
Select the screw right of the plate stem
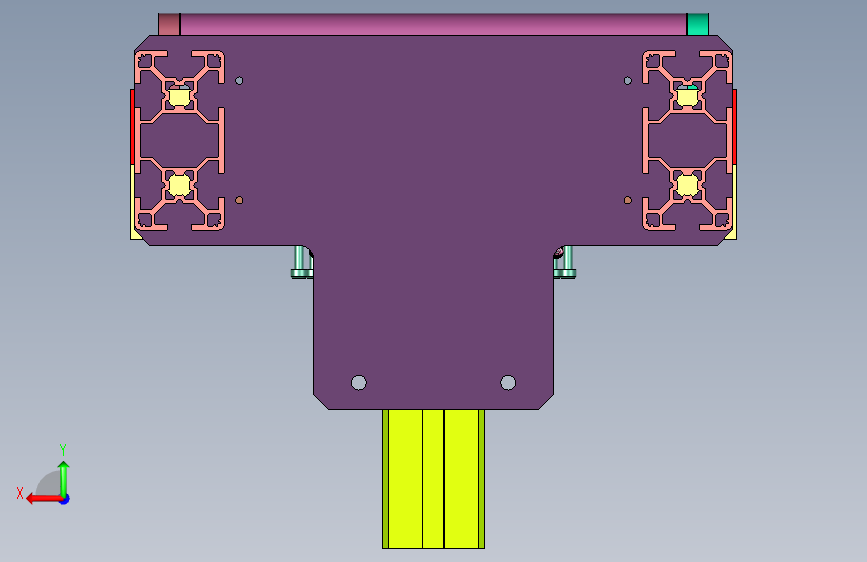tap(565, 262)
